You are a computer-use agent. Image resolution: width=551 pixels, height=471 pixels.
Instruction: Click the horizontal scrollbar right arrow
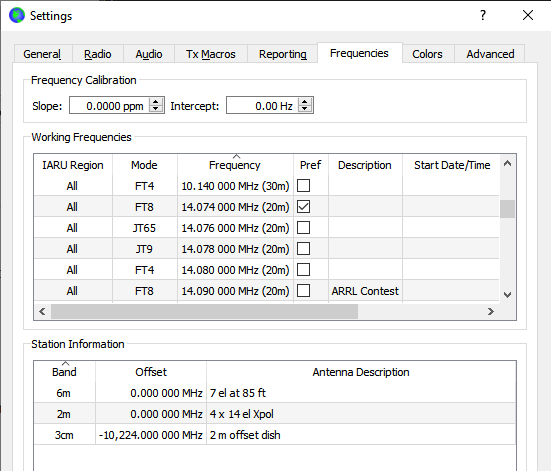(491, 311)
